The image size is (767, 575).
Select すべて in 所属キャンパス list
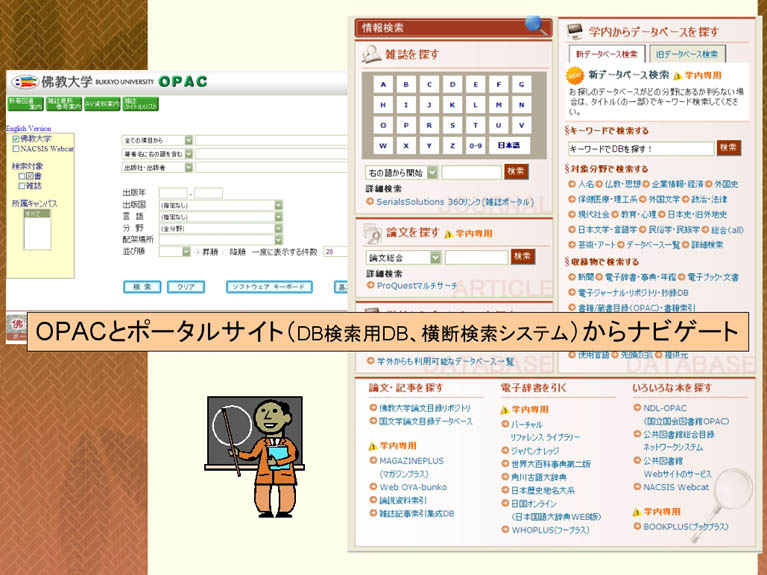(37, 214)
